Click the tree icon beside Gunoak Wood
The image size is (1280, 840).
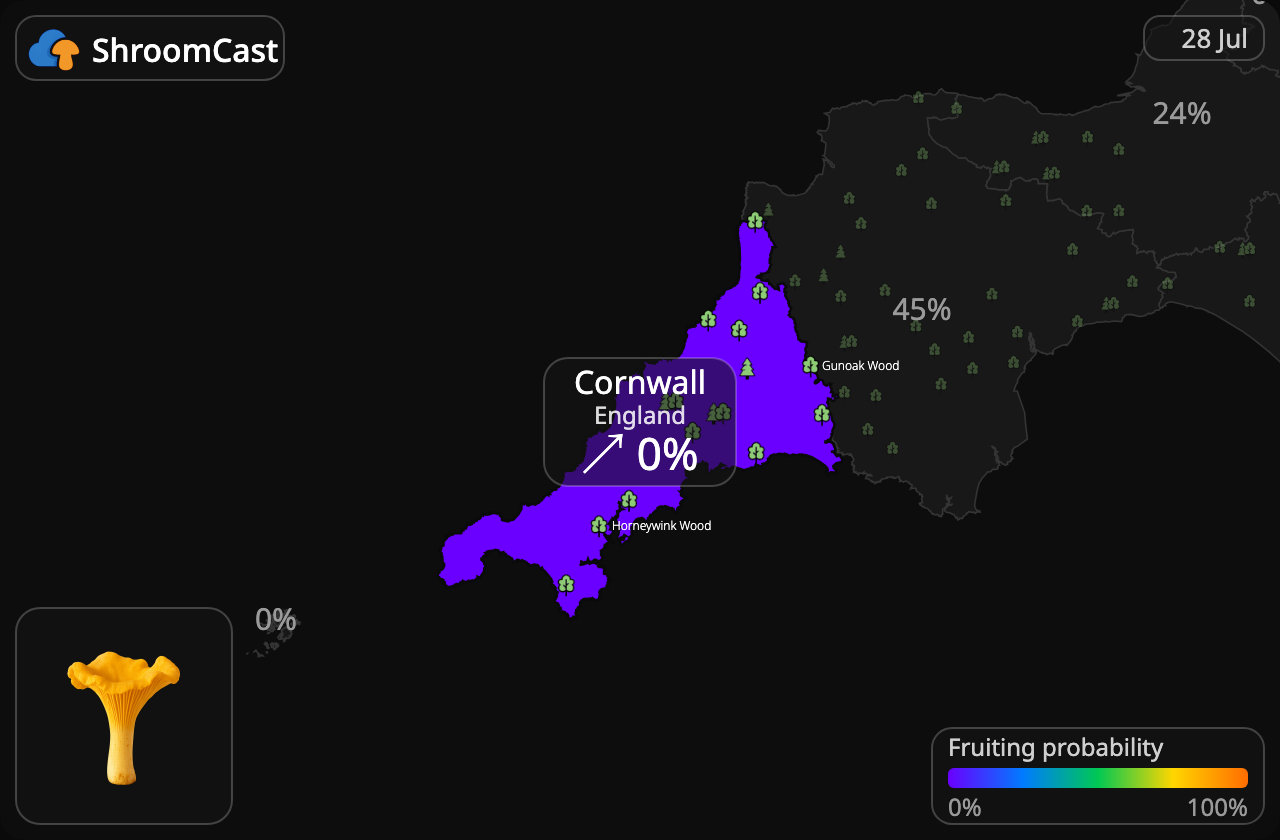pyautogui.click(x=810, y=365)
